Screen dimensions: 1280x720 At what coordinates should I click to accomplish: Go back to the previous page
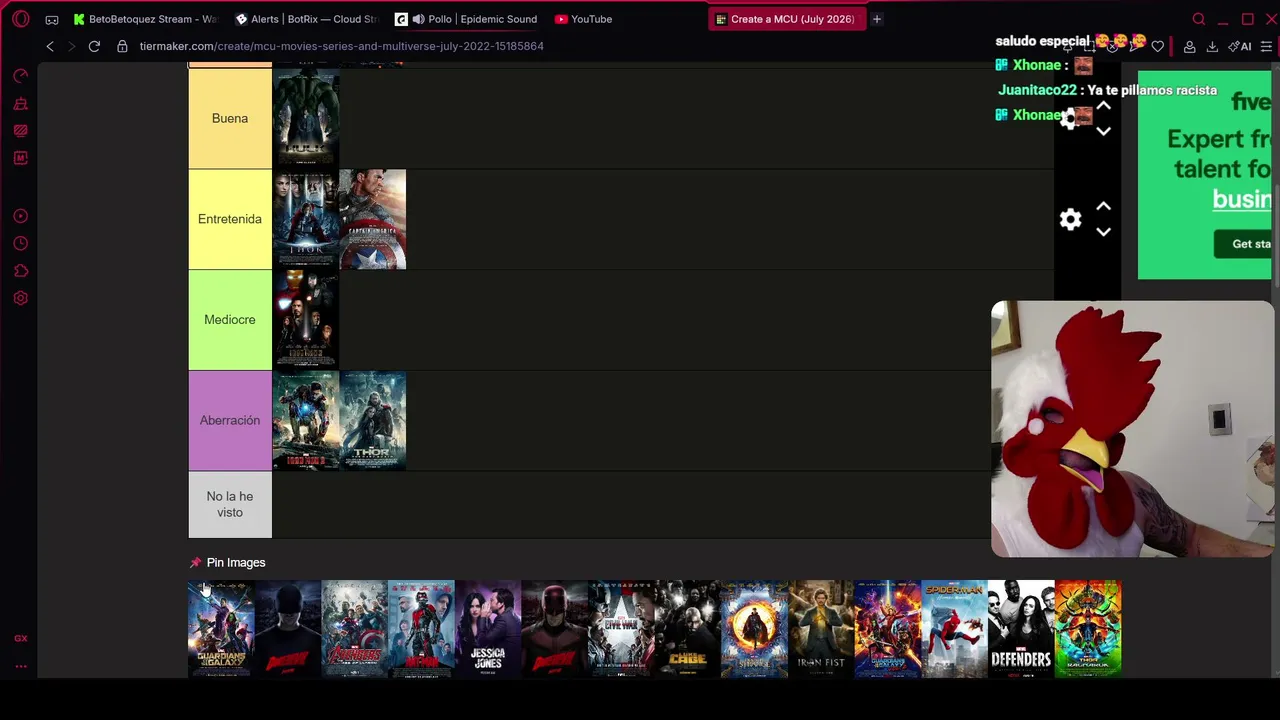[50, 46]
